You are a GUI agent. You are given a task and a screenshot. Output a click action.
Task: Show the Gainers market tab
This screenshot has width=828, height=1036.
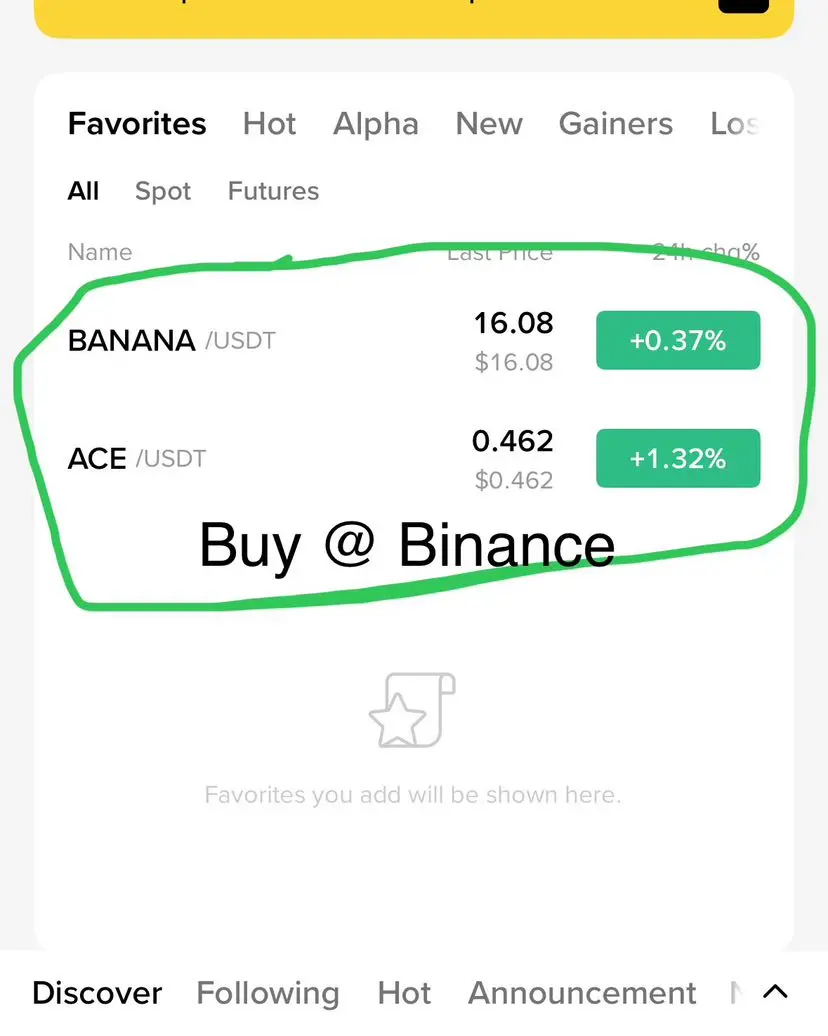tap(616, 124)
